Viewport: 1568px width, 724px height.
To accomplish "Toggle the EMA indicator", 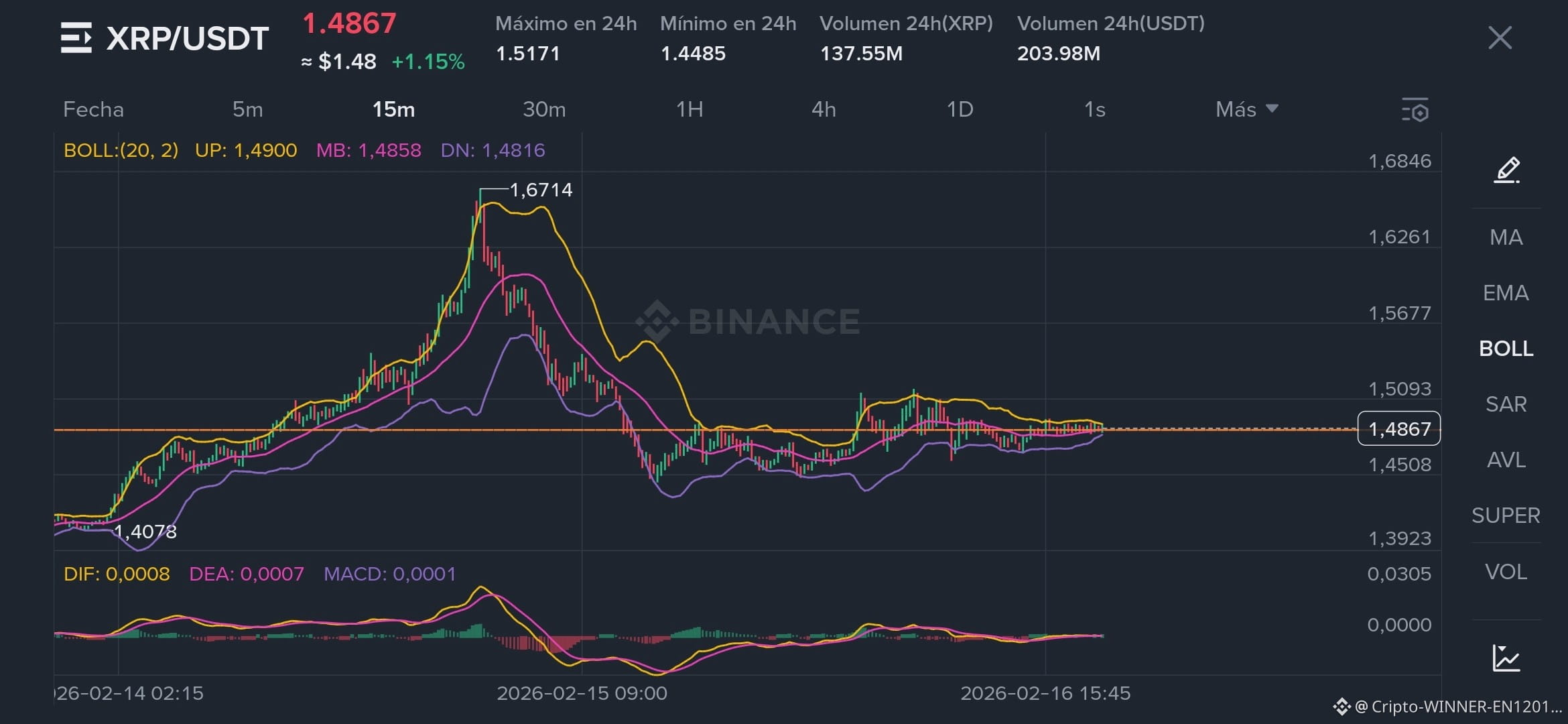I will [1506, 293].
